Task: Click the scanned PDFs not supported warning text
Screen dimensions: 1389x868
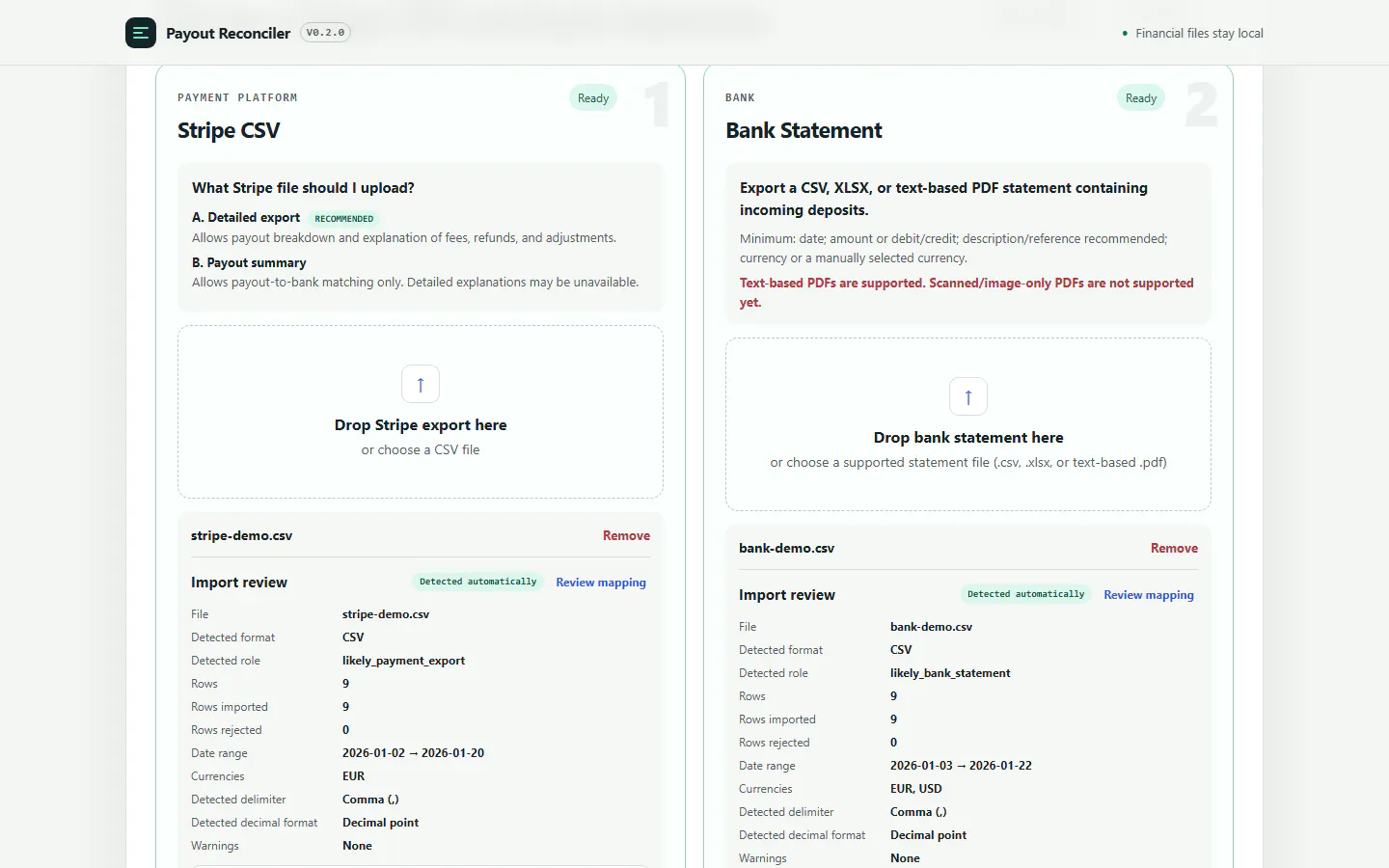Action: 967,292
